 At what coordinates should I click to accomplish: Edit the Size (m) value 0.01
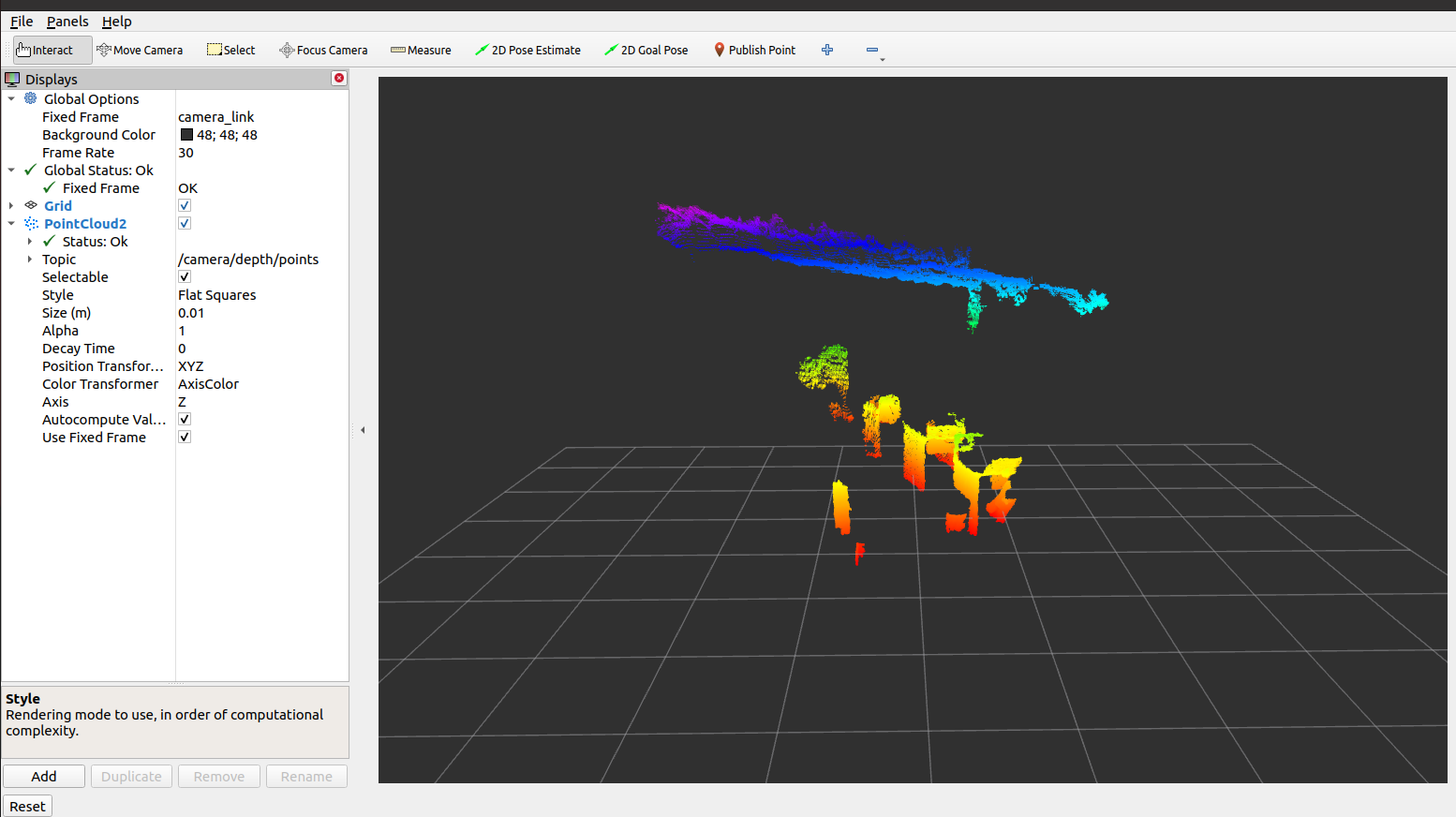(261, 312)
